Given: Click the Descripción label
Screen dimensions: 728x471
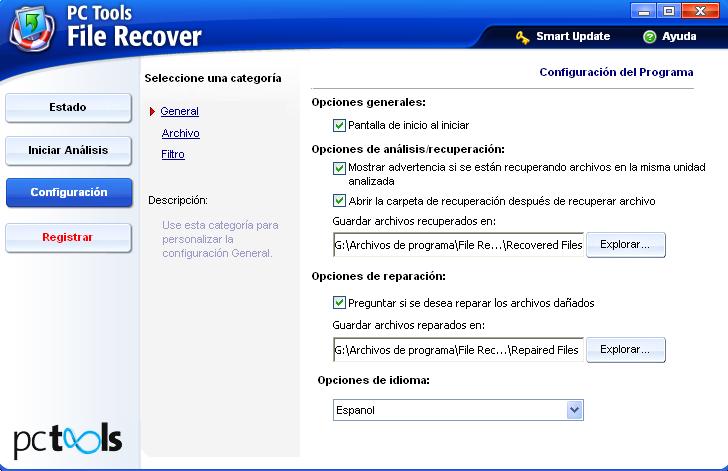Looking at the screenshot, I should tap(178, 200).
